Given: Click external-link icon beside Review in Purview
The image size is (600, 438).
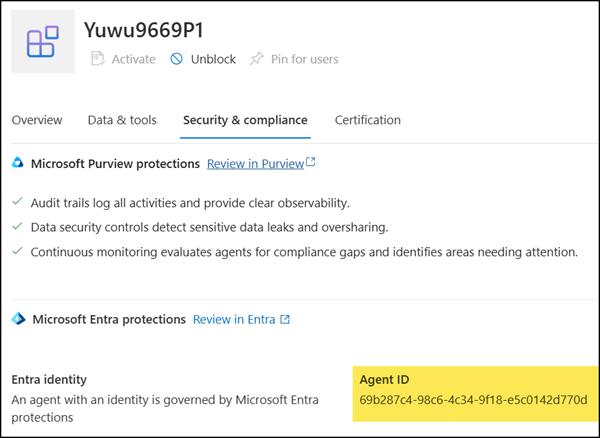Looking at the screenshot, I should [311, 162].
